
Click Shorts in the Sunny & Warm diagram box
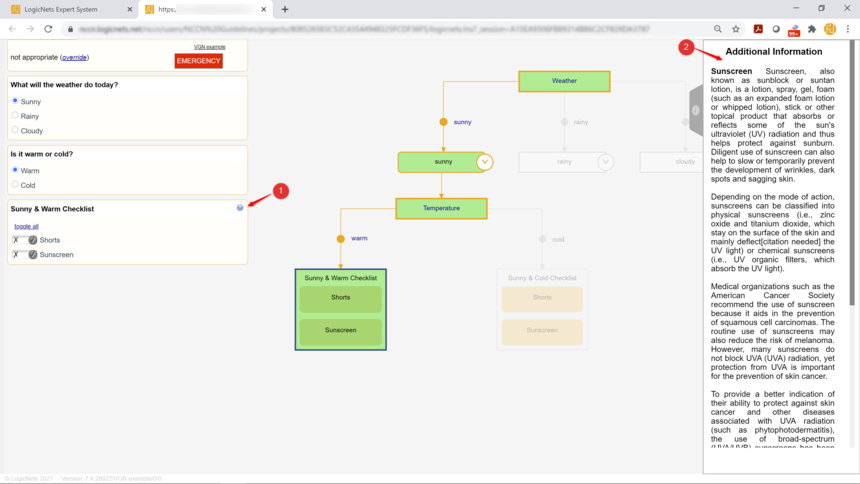tap(341, 299)
